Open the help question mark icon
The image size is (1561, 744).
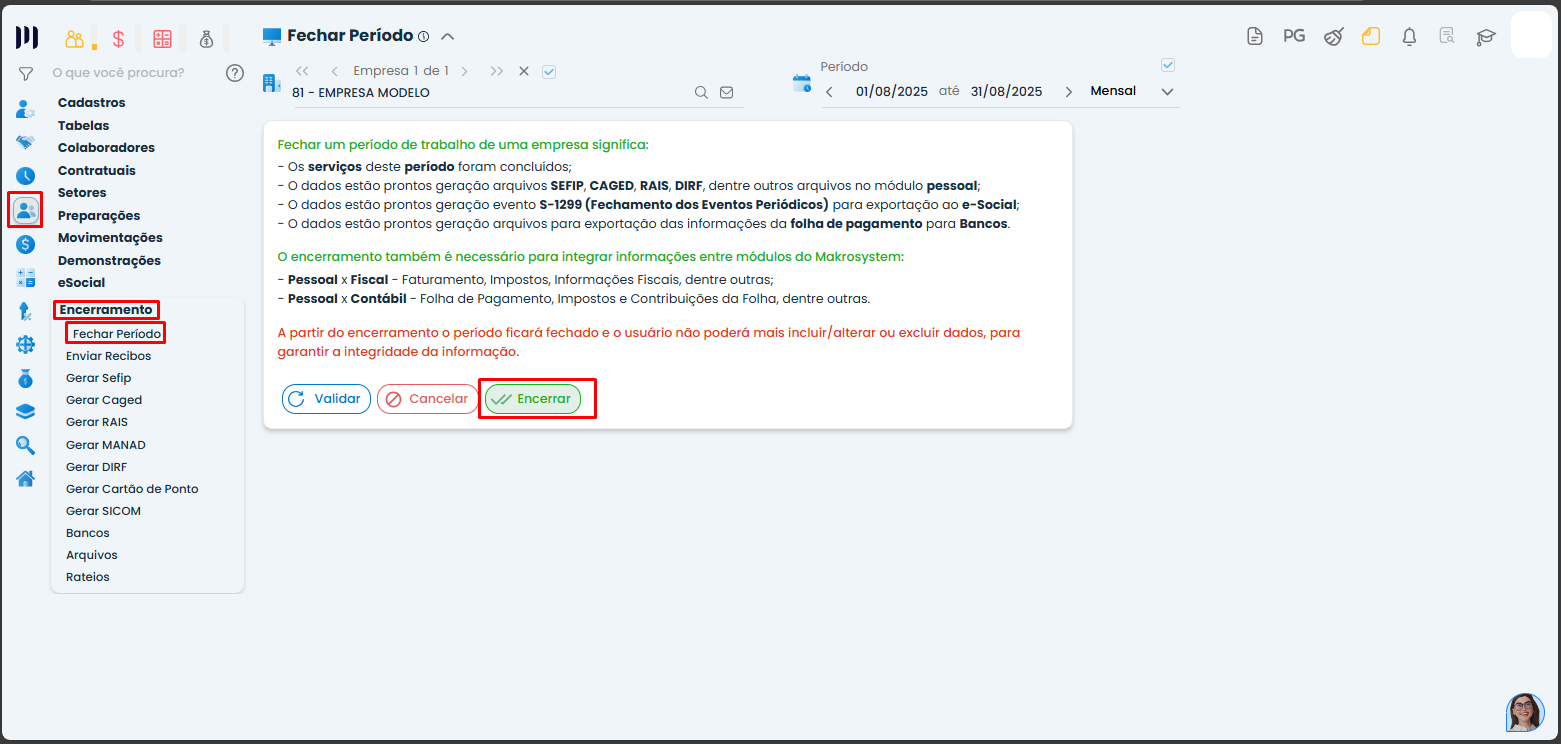pos(235,72)
